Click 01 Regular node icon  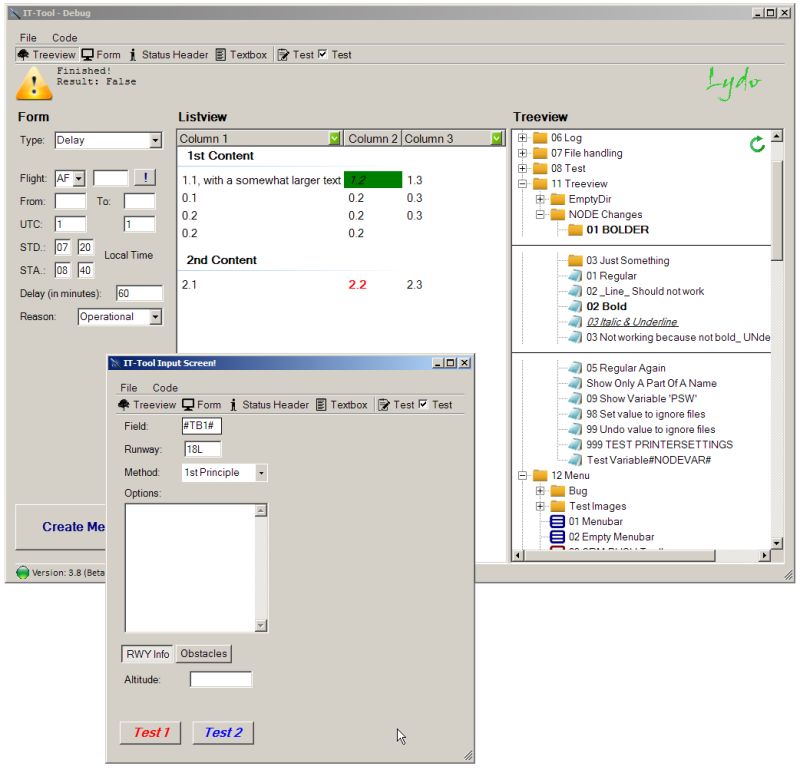click(x=576, y=276)
